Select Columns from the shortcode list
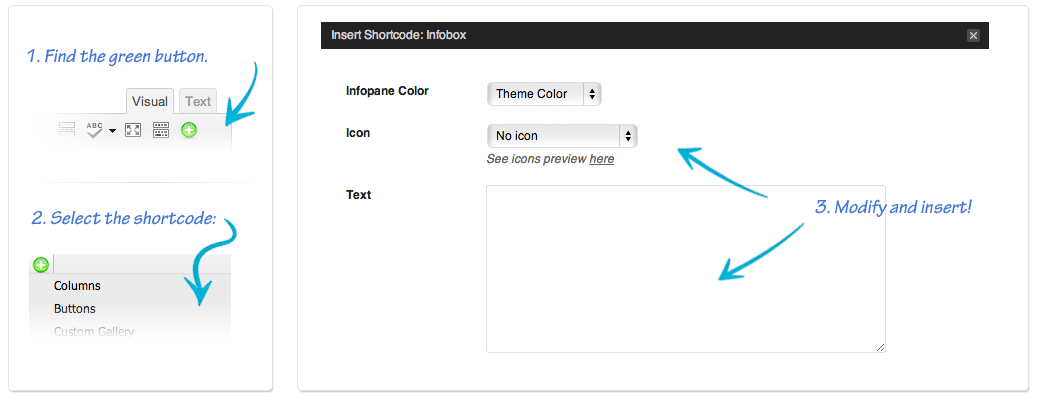The width and height of the screenshot is (1039, 401). tap(78, 286)
